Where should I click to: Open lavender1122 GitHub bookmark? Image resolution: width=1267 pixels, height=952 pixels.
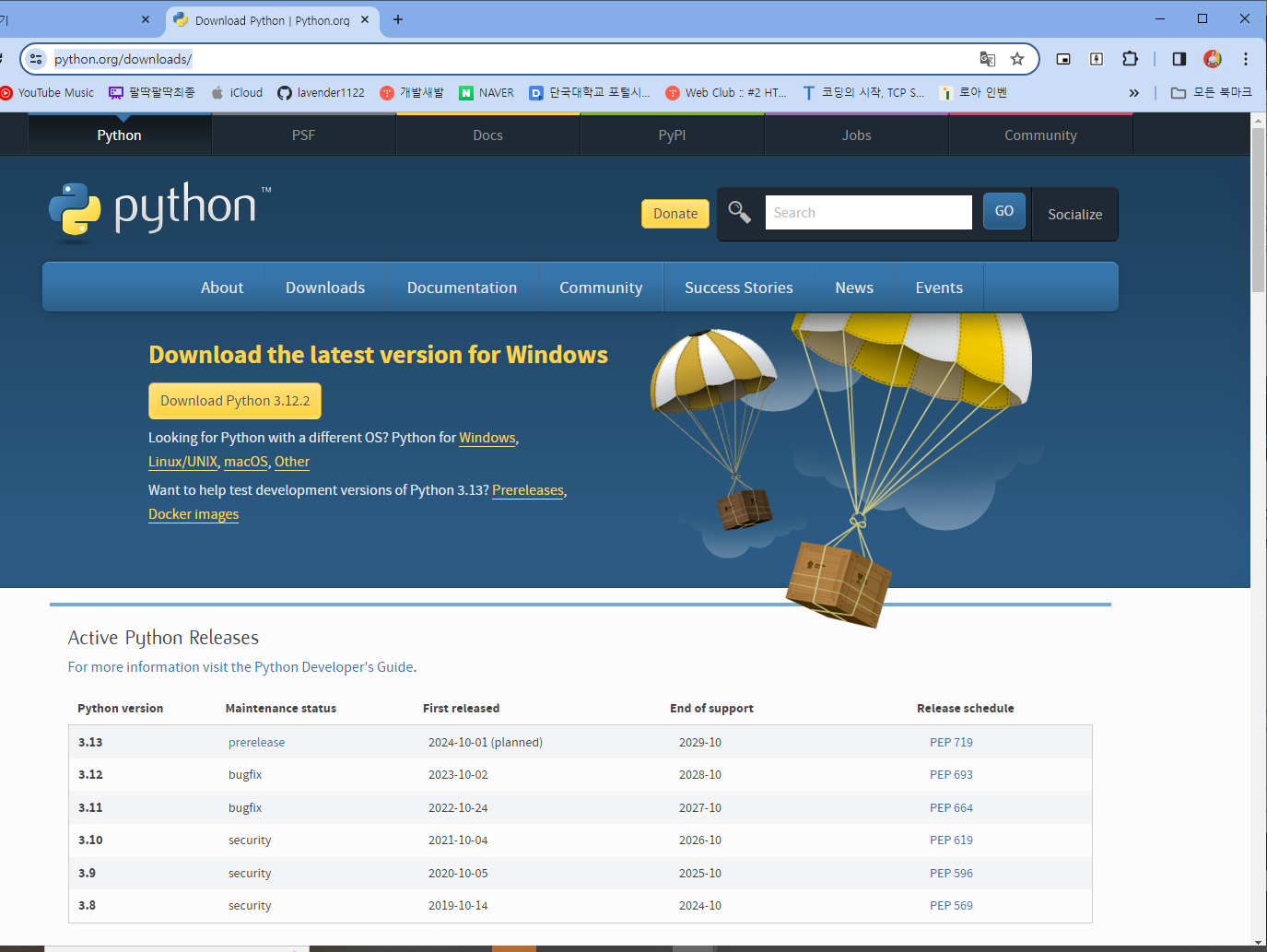321,92
